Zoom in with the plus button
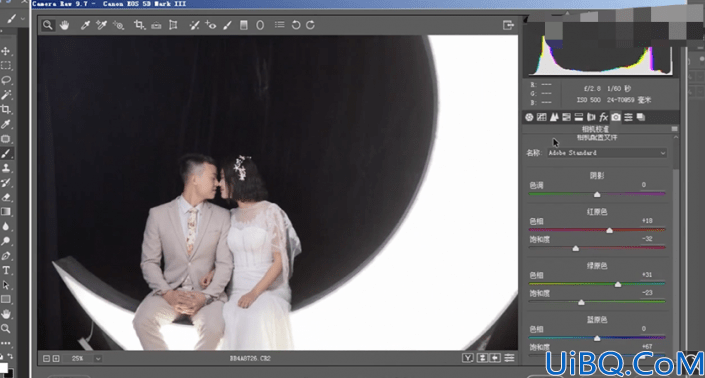 (56, 359)
